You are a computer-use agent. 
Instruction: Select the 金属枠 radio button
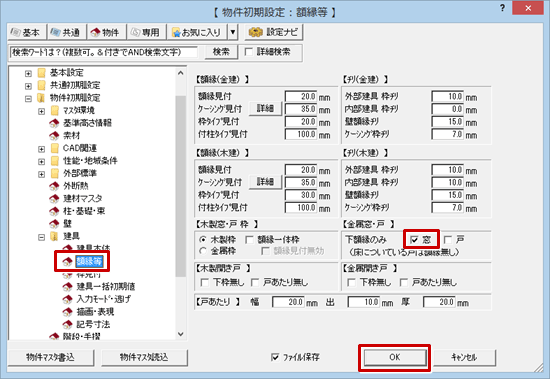point(203,251)
